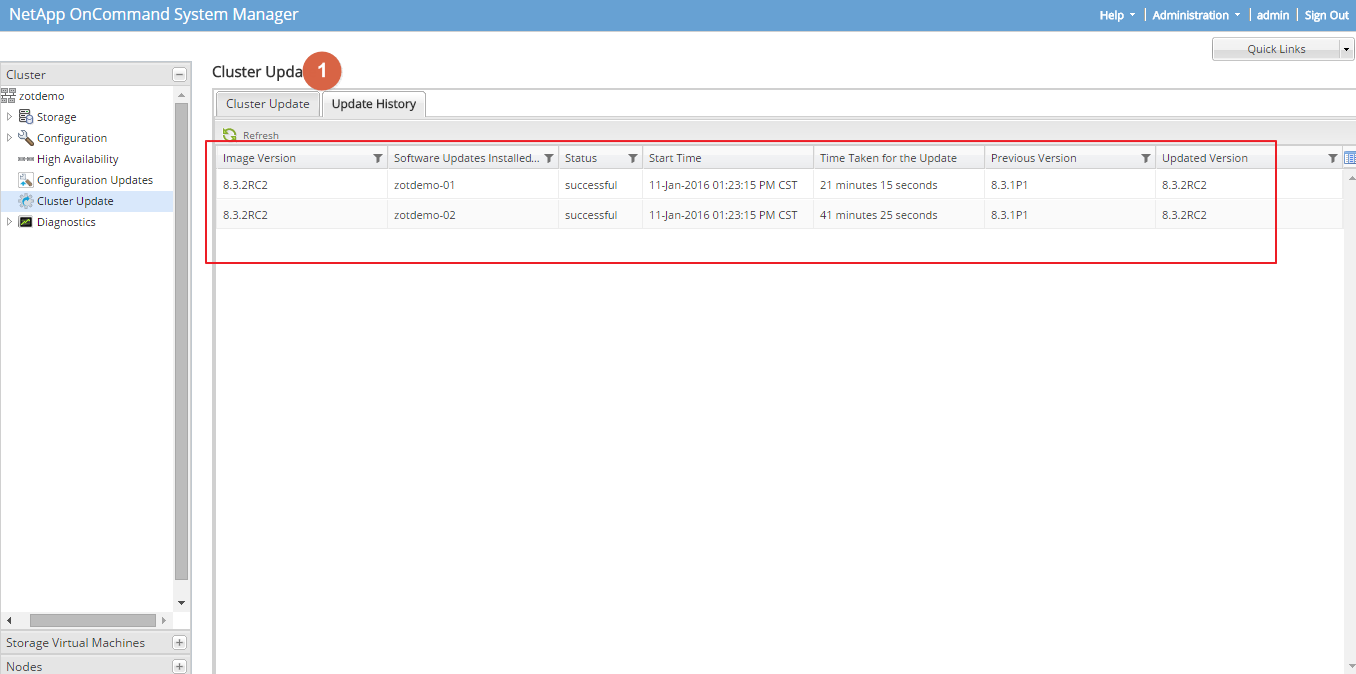Collapse the Cluster panel with minus button
This screenshot has width=1356, height=674.
179,74
